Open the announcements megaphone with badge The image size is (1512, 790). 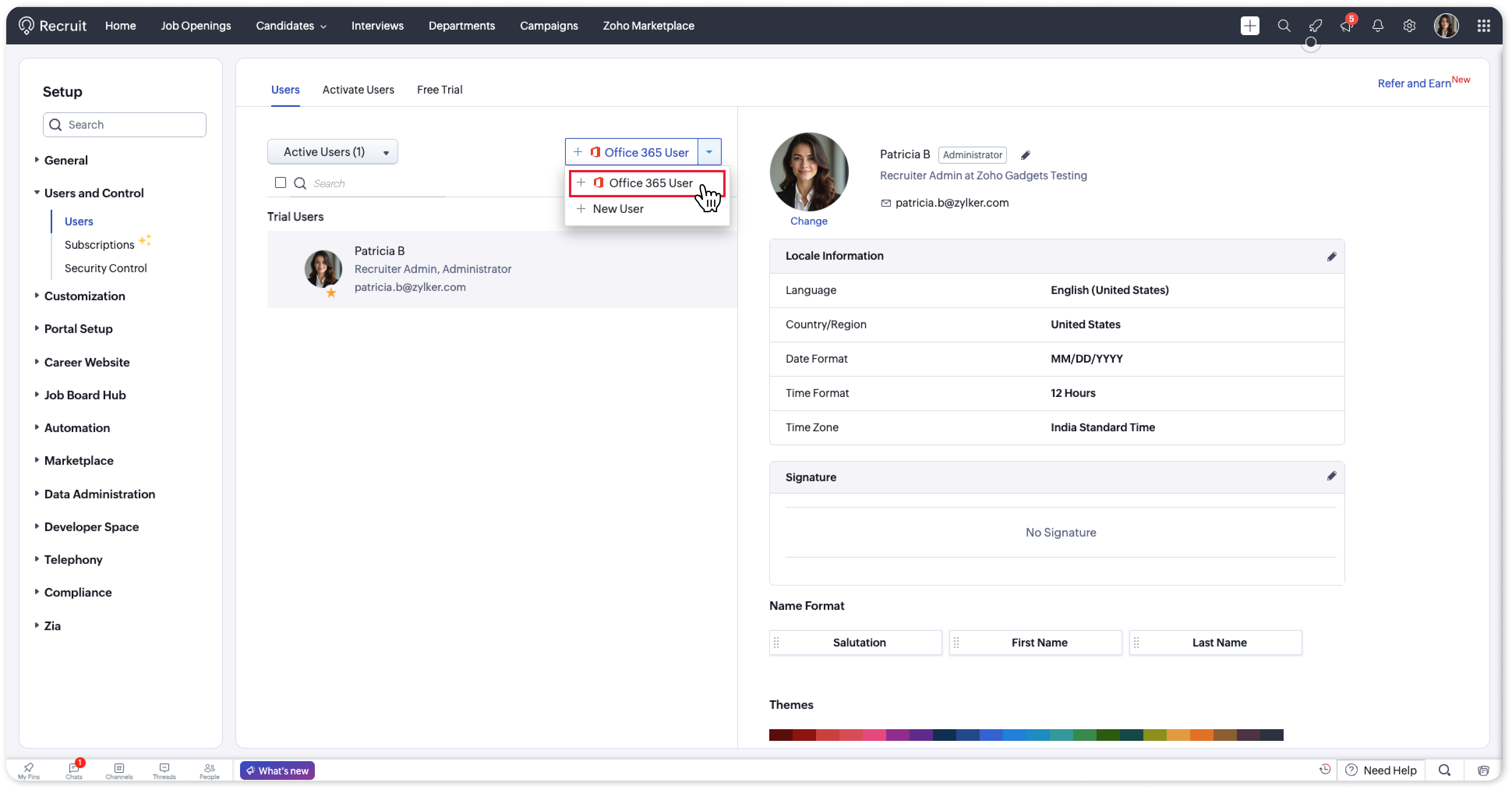pyautogui.click(x=1346, y=25)
